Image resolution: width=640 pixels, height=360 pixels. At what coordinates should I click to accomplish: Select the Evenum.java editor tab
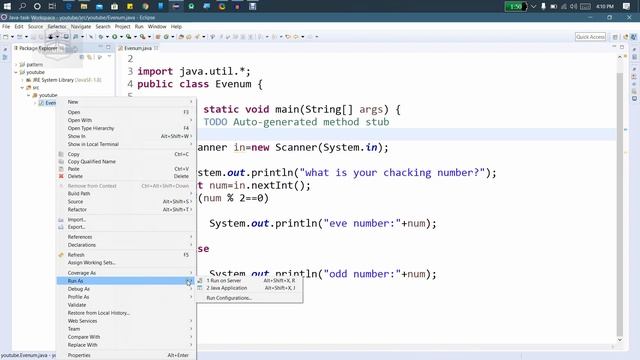click(x=138, y=48)
